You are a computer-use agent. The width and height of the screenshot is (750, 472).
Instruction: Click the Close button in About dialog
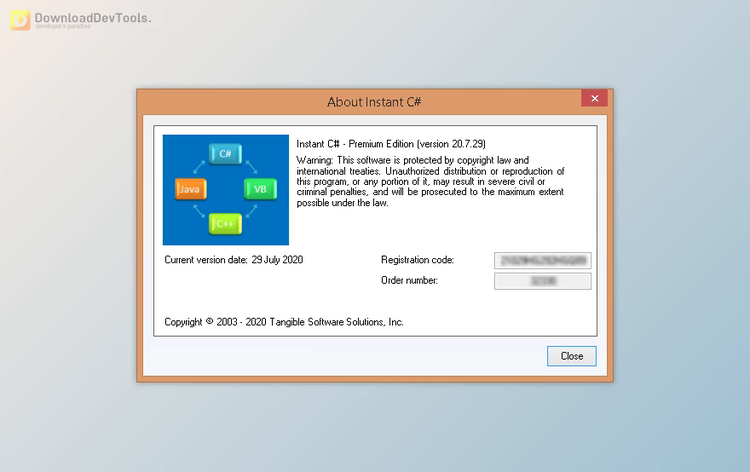pos(572,356)
